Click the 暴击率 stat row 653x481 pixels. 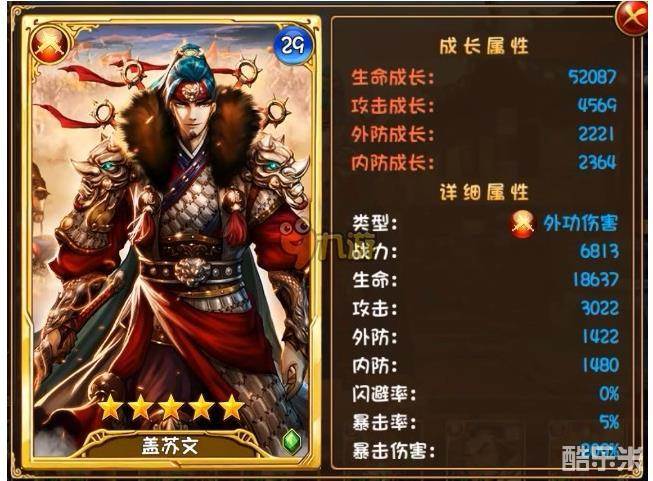tap(486, 422)
